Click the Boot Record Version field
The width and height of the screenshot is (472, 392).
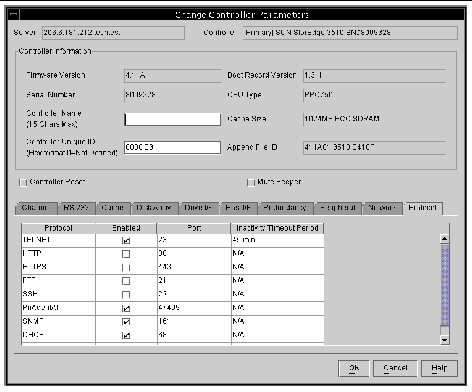pos(374,76)
